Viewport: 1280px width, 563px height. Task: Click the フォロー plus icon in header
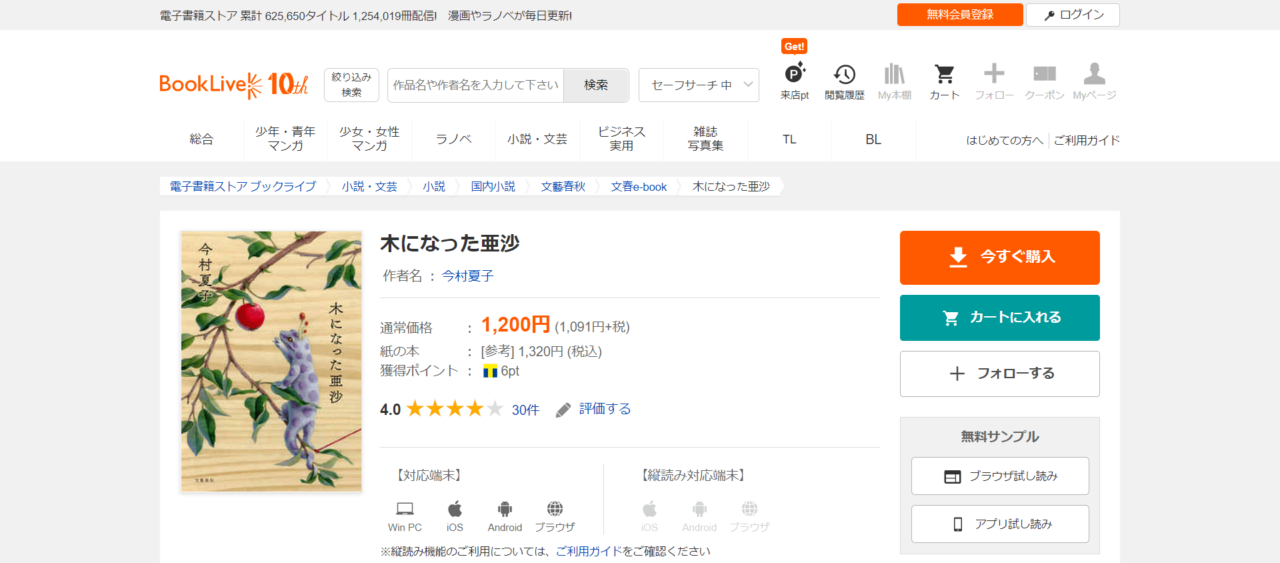point(994,75)
